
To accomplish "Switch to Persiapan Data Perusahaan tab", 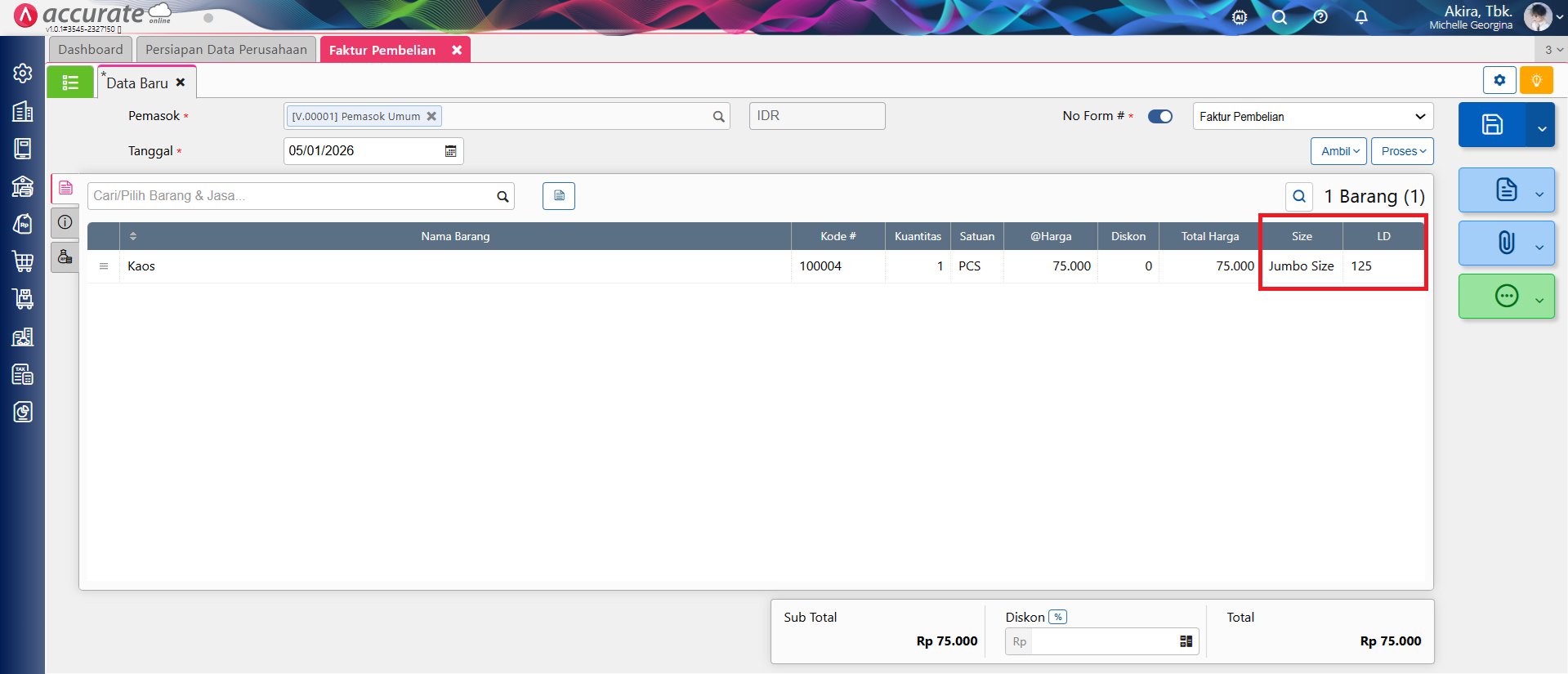I will [226, 50].
